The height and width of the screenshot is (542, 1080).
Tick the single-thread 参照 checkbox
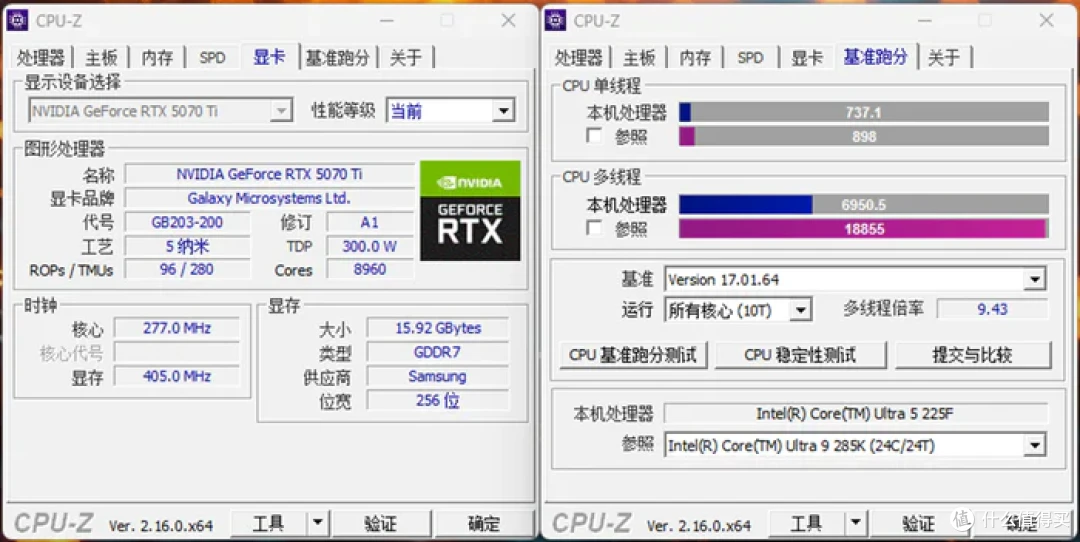click(x=594, y=136)
